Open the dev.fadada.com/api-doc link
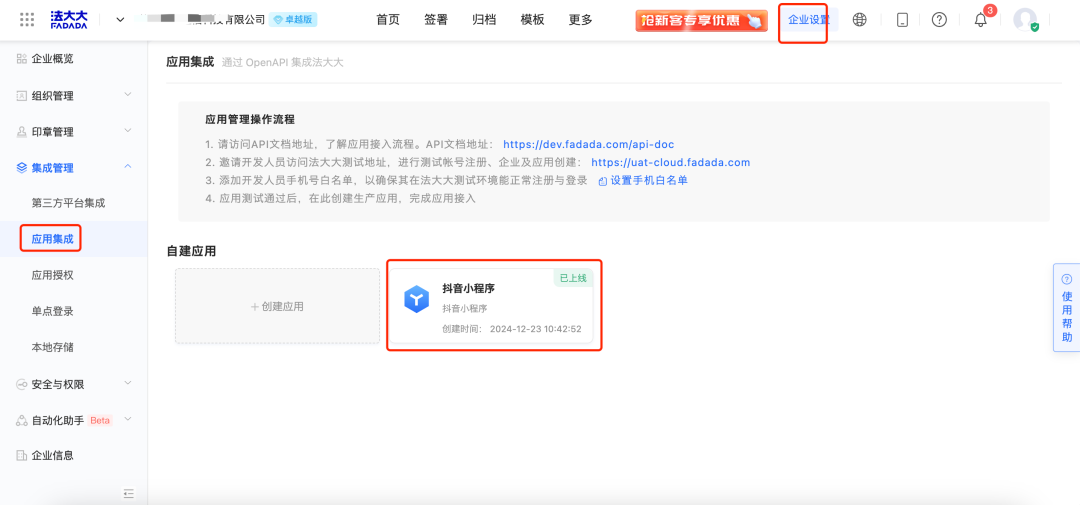 588,145
